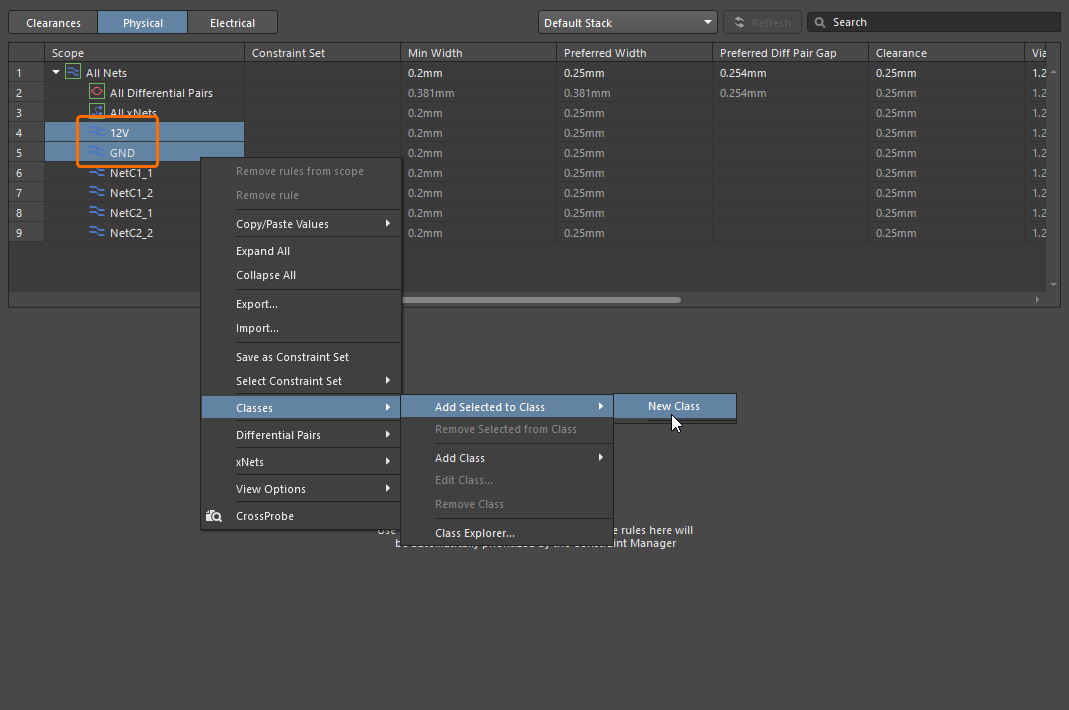This screenshot has height=710, width=1069.
Task: Choose New Class from submenu
Action: [673, 406]
